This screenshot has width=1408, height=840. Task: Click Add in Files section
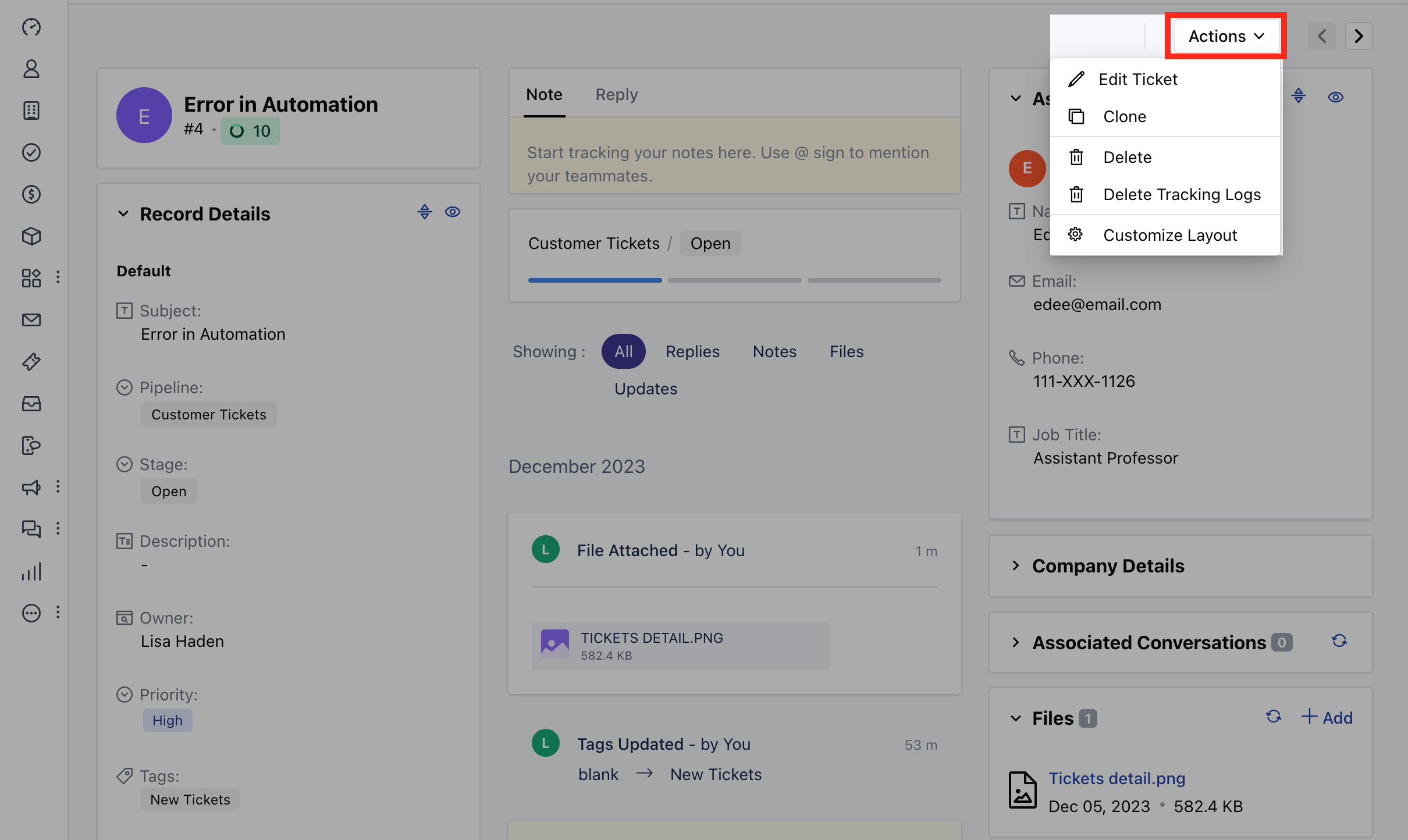pos(1327,718)
